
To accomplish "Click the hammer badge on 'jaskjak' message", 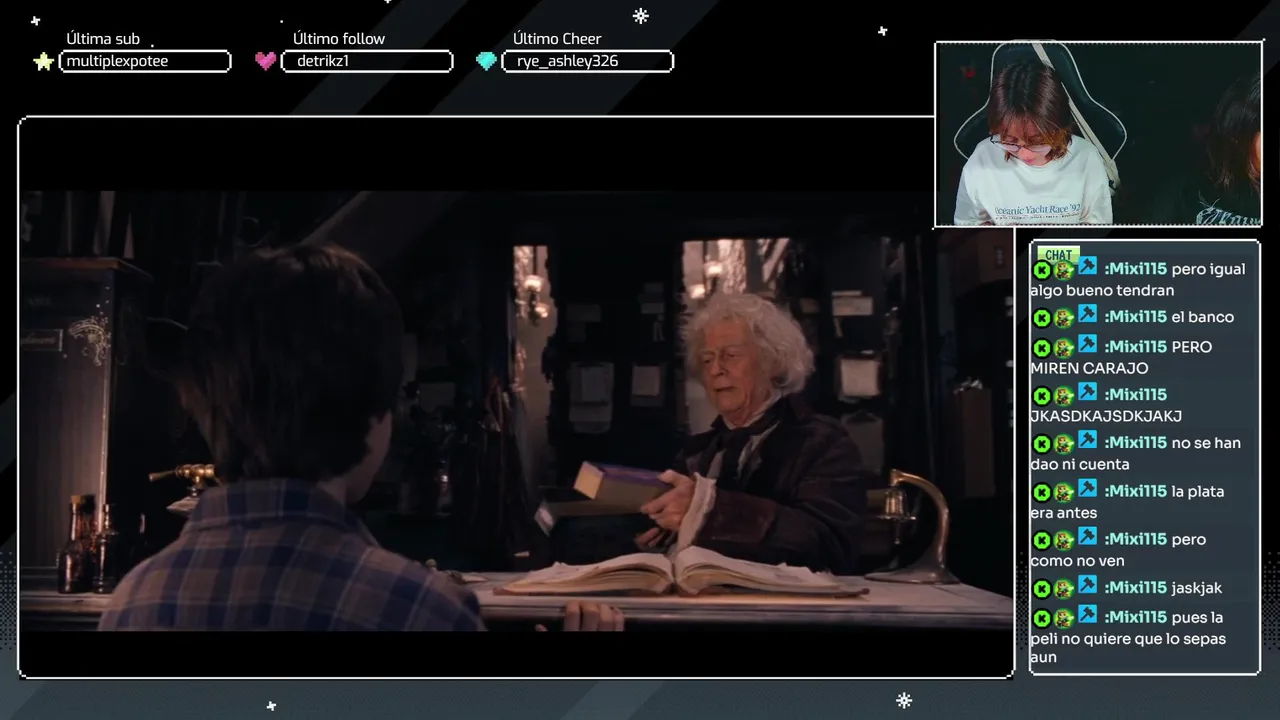I will pyautogui.click(x=1087, y=585).
